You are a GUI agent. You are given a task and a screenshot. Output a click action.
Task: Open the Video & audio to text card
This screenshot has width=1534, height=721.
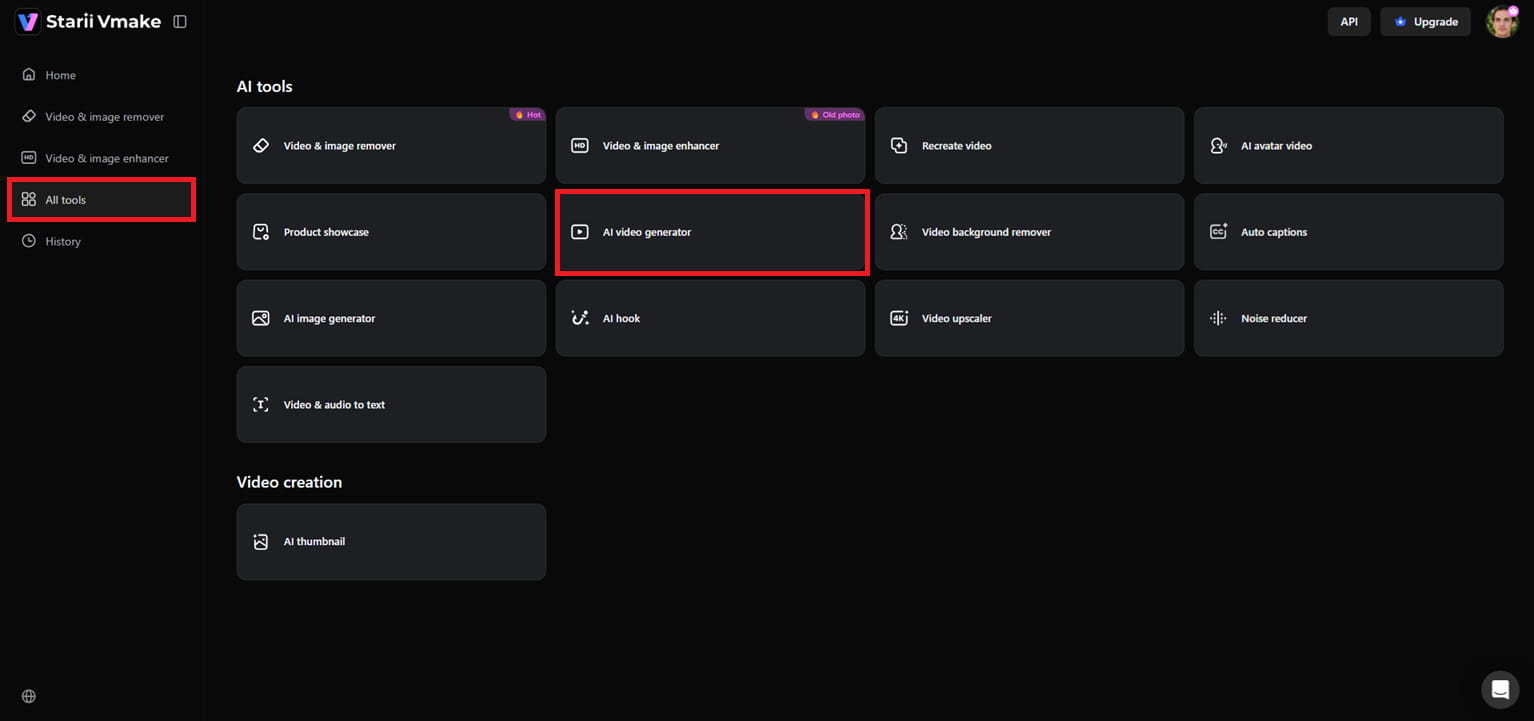pyautogui.click(x=391, y=404)
